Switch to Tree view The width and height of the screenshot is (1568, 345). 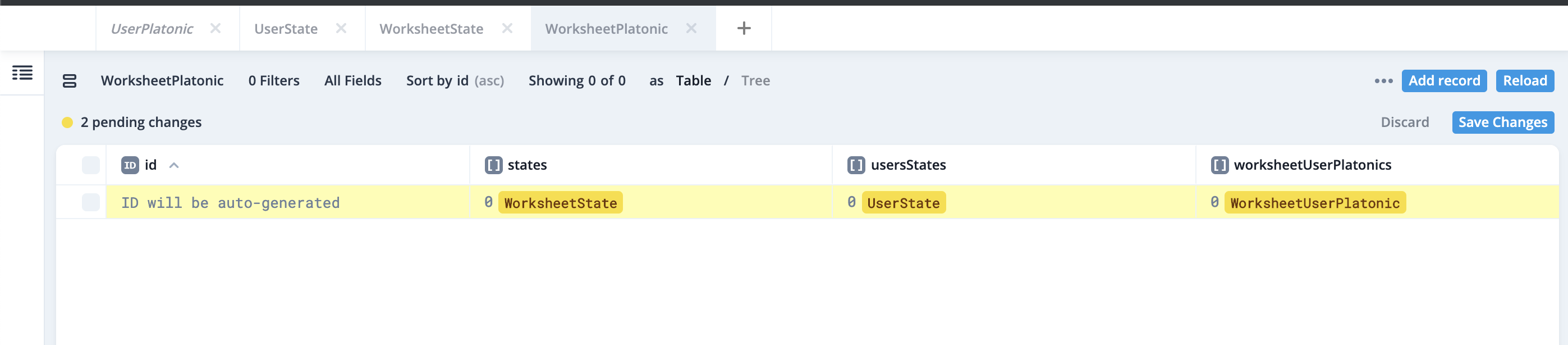point(755,80)
